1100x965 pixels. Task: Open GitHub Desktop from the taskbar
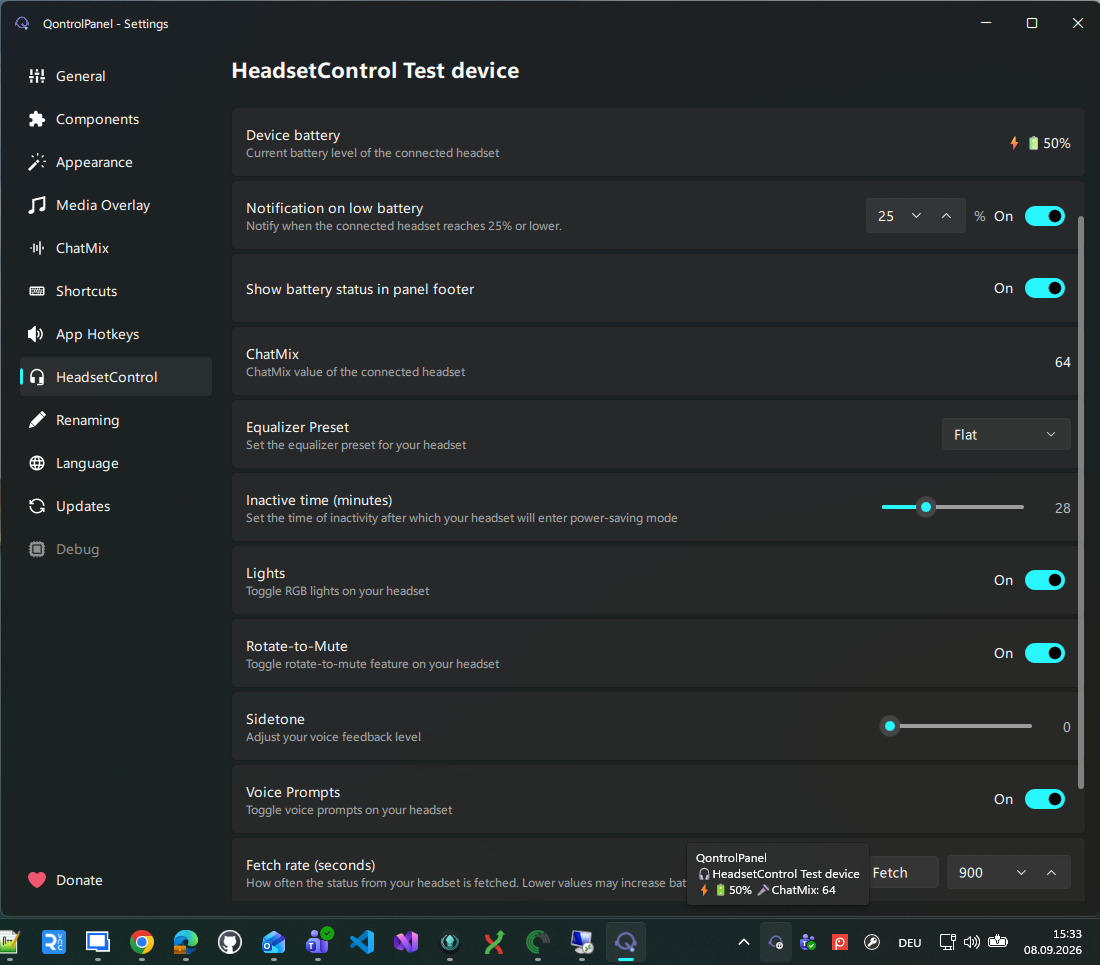(230, 942)
